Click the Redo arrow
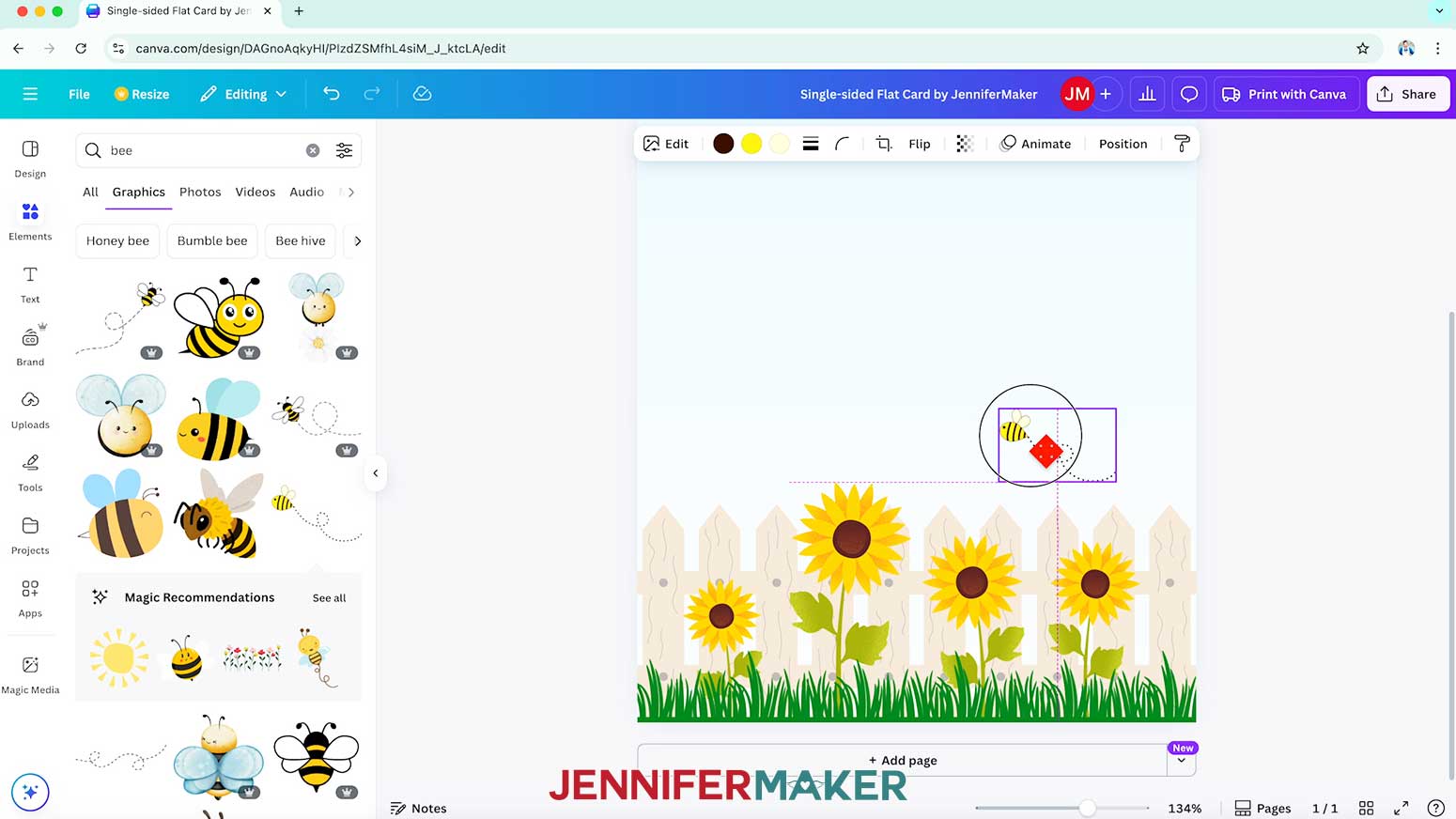Image resolution: width=1456 pixels, height=819 pixels. click(372, 93)
